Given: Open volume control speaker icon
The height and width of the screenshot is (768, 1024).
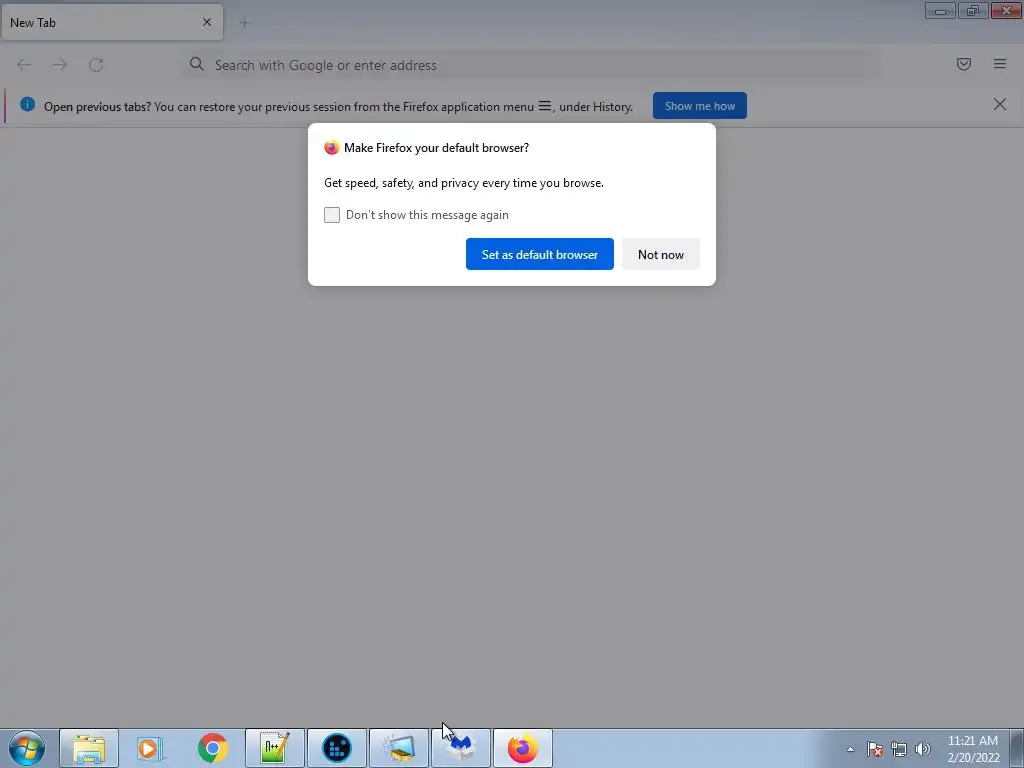Looking at the screenshot, I should click(922, 749).
